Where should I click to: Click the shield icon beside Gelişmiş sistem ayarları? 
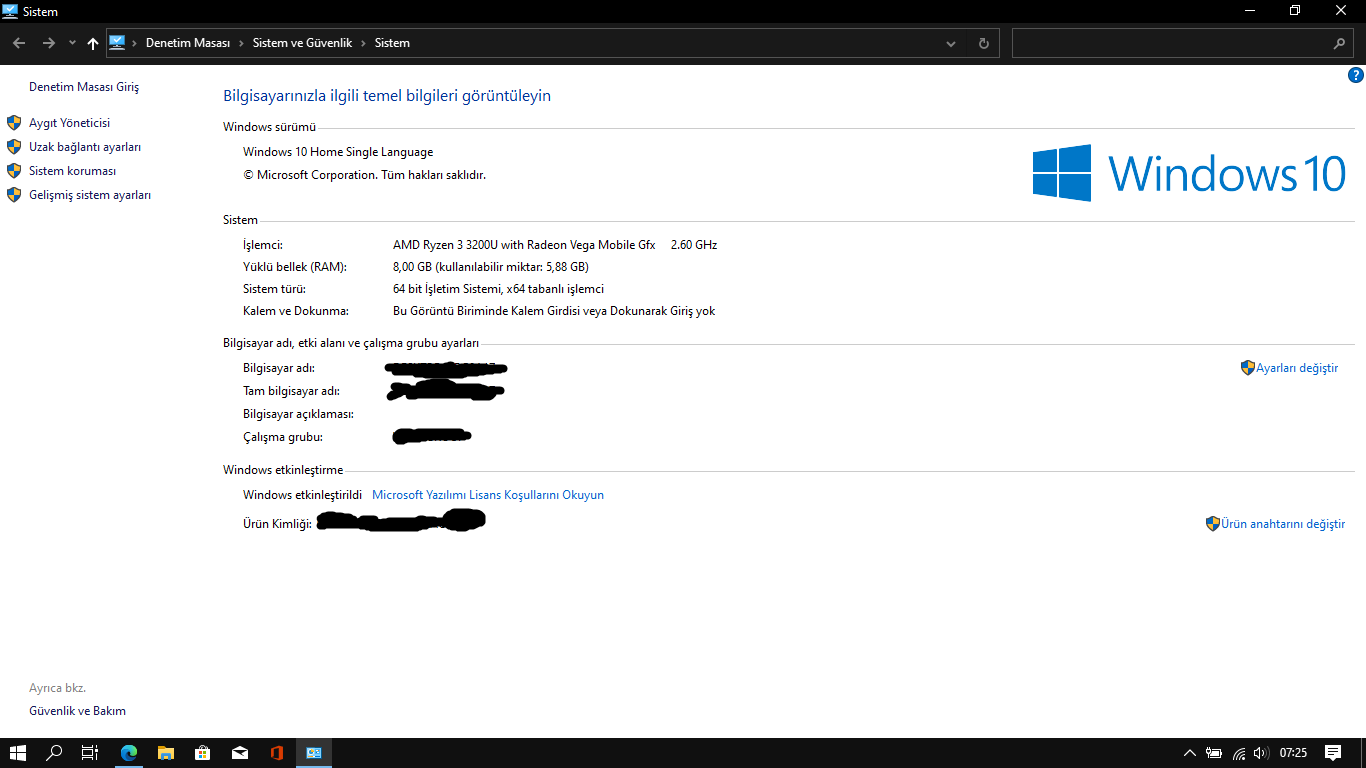[x=14, y=195]
